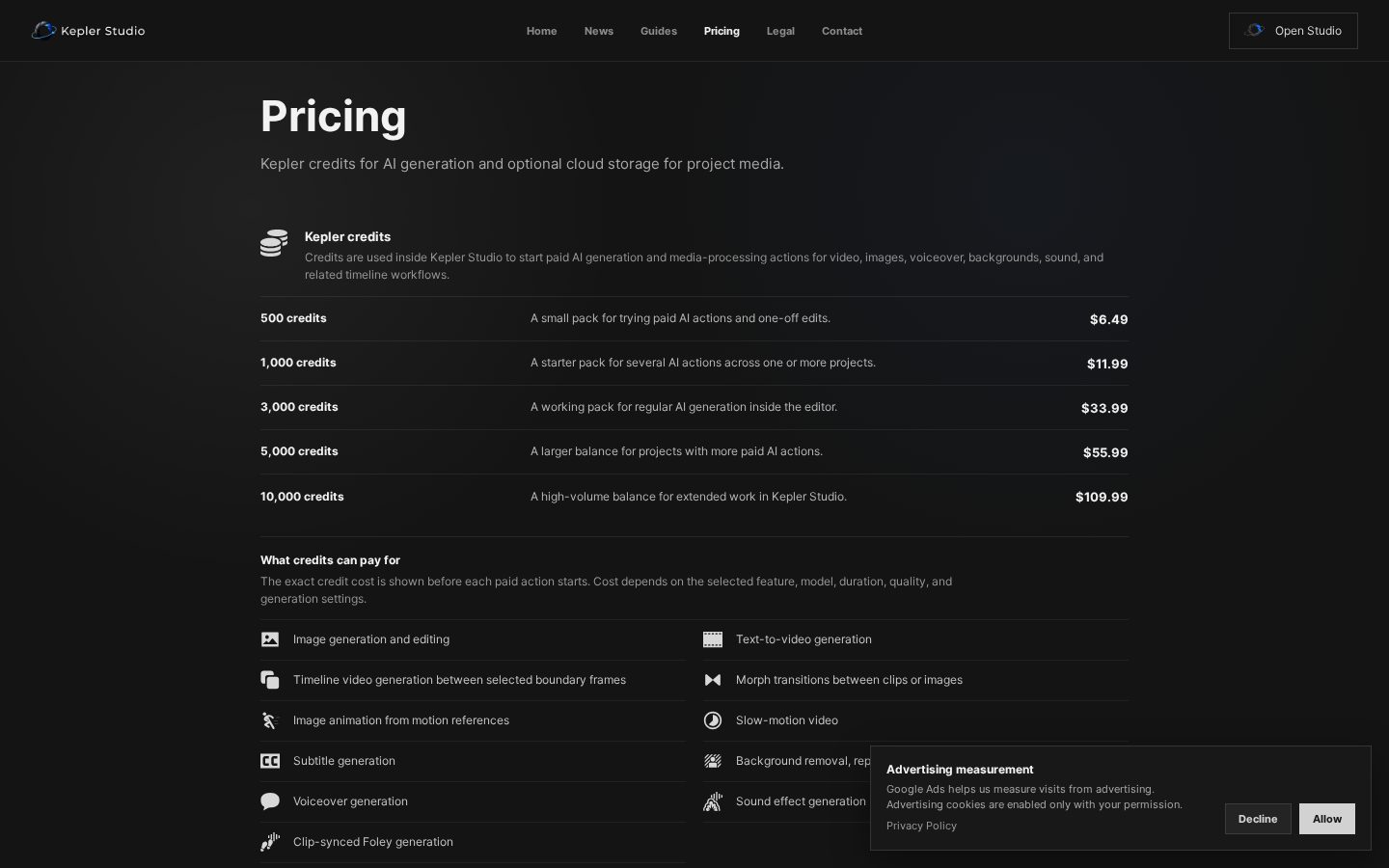Click the $33.99 price
Viewport: 1389px width, 868px height.
(x=1104, y=408)
